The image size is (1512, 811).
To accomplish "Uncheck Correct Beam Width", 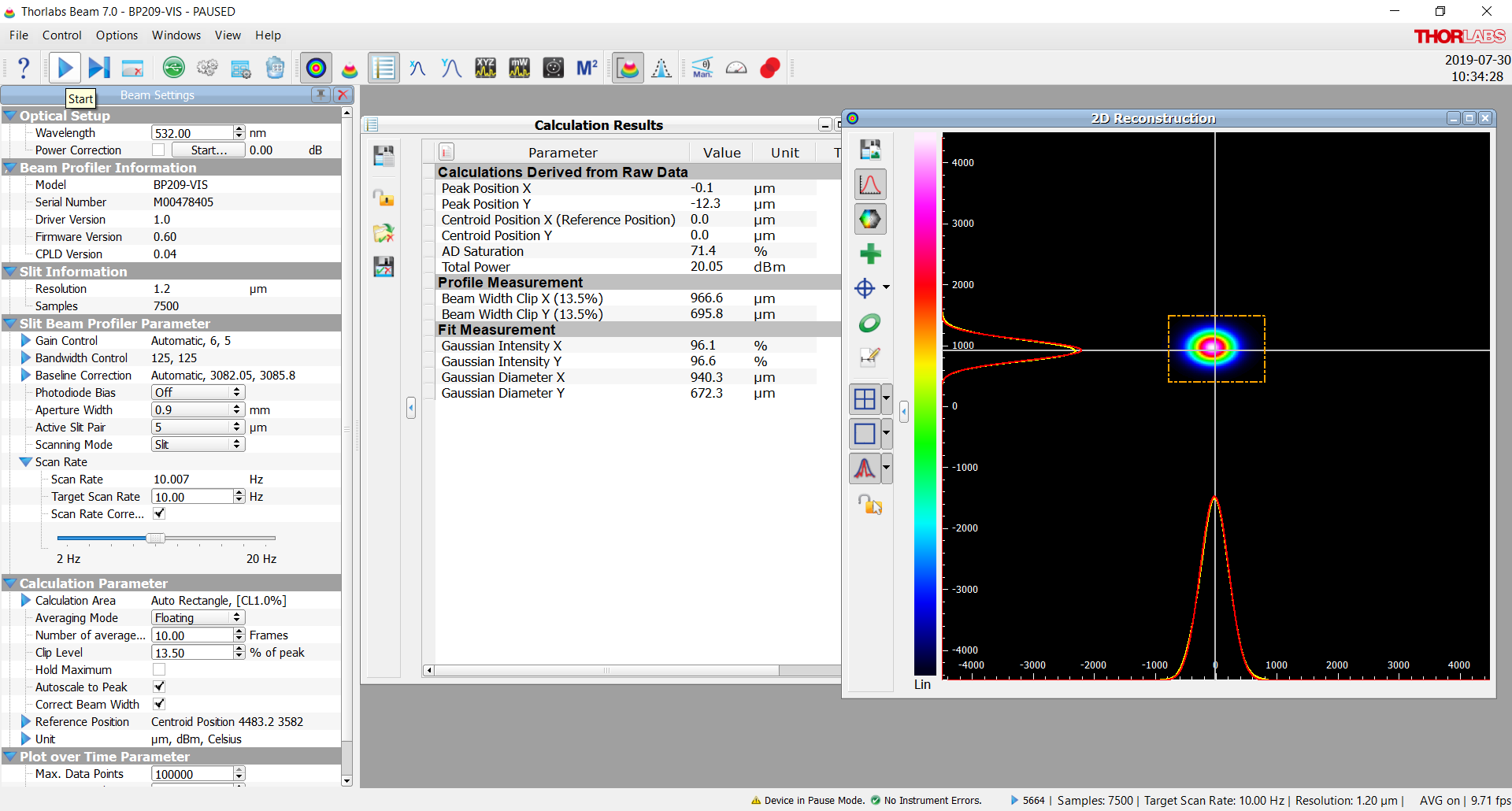I will (159, 704).
